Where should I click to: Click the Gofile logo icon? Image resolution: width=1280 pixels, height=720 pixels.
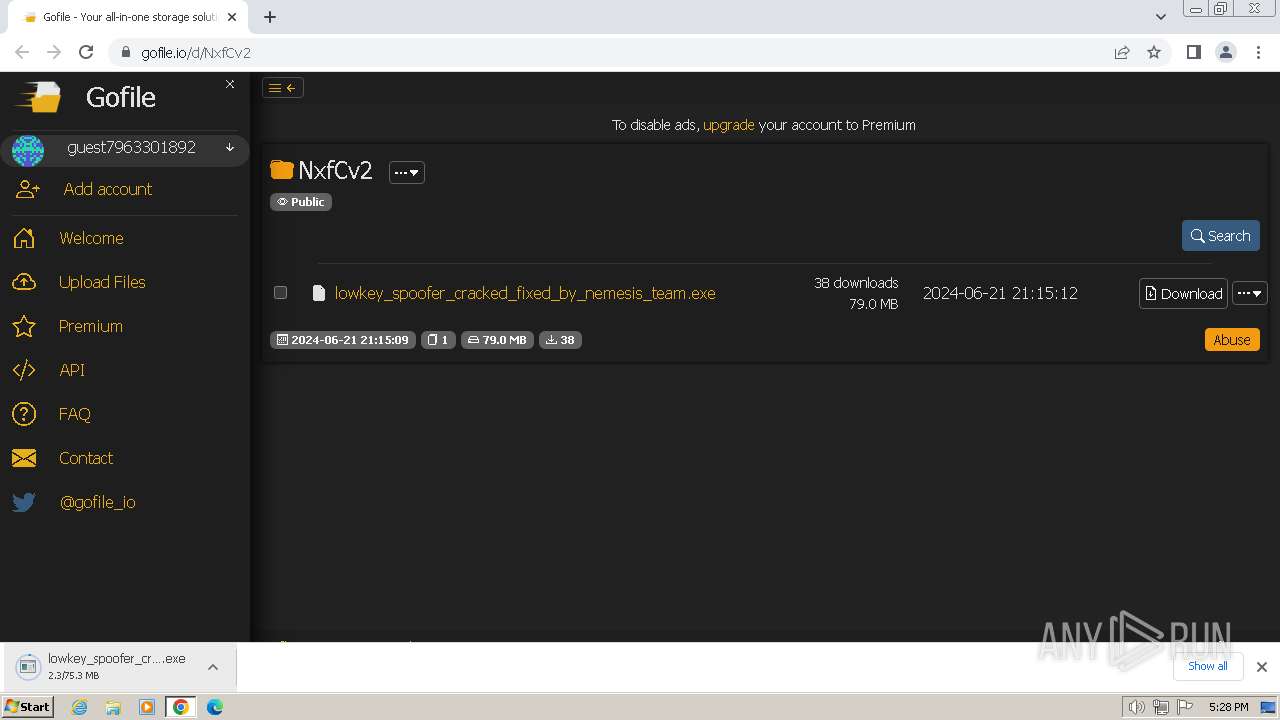(x=38, y=97)
